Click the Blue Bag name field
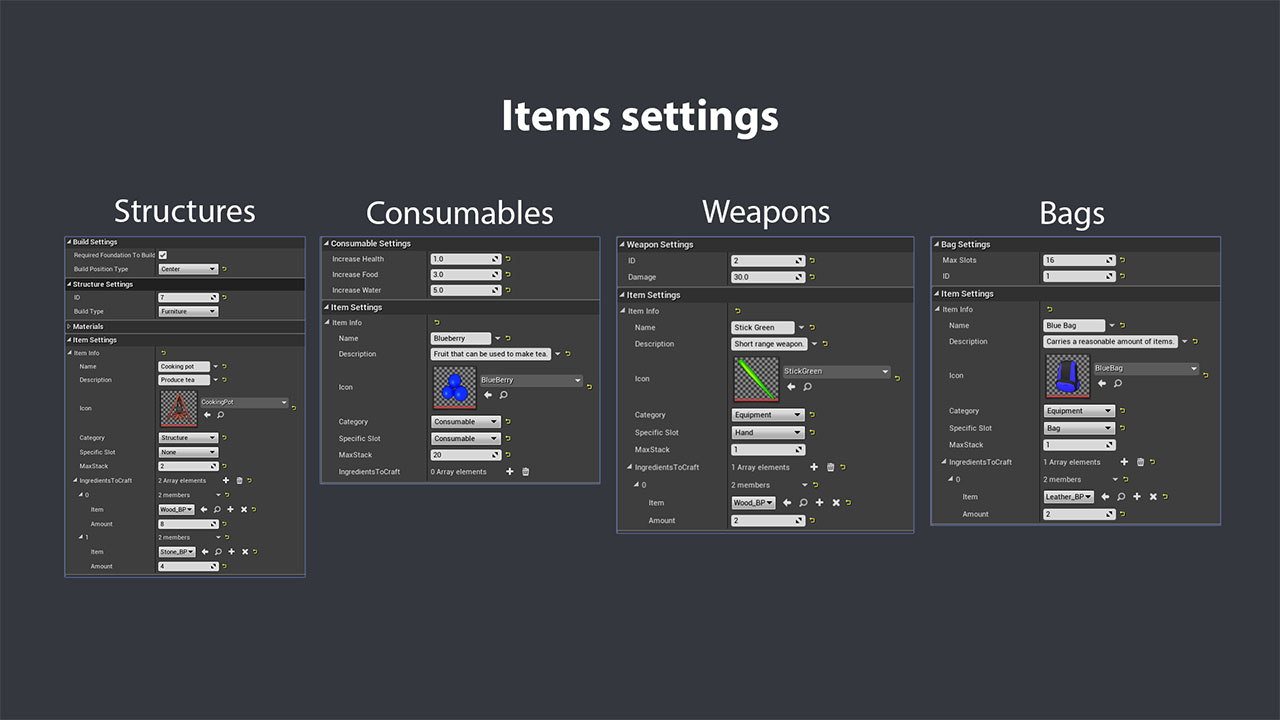 coord(1074,325)
